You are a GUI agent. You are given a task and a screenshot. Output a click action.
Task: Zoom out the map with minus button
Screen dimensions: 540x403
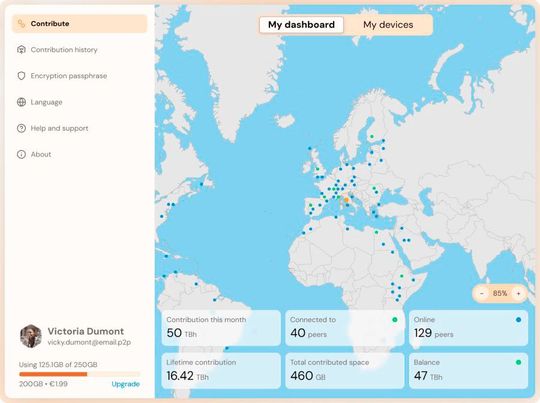(481, 293)
